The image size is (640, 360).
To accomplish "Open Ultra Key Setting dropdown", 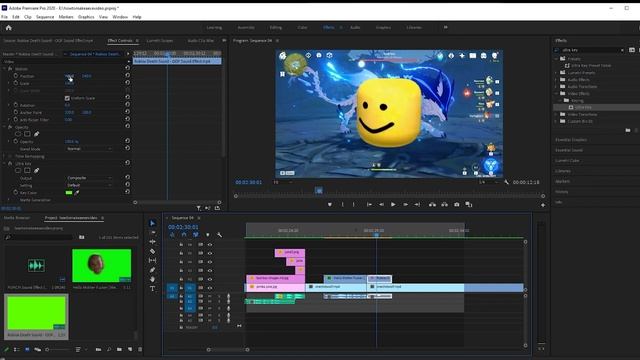I will point(89,185).
